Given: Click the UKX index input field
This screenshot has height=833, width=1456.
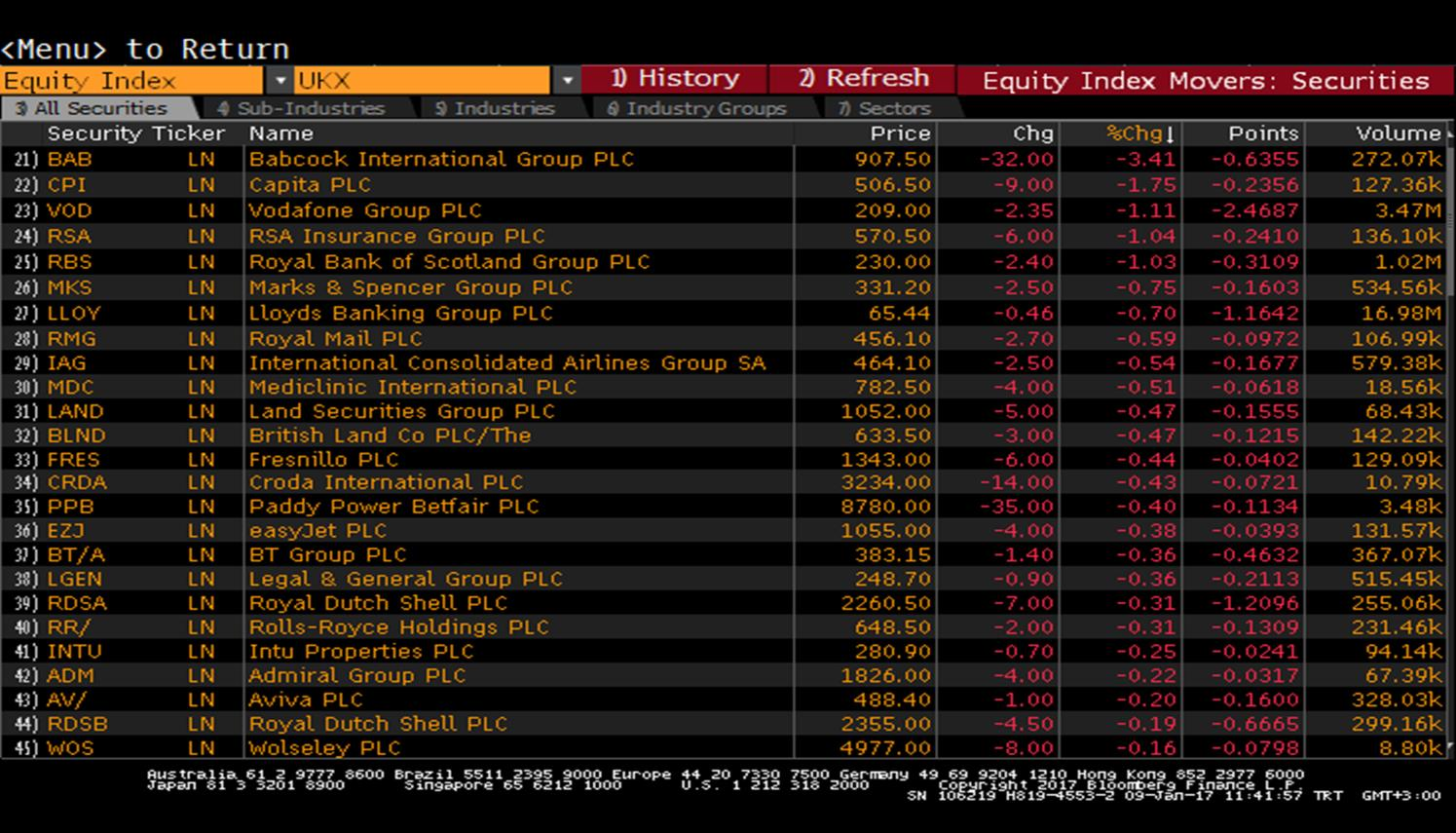Looking at the screenshot, I should tap(423, 80).
